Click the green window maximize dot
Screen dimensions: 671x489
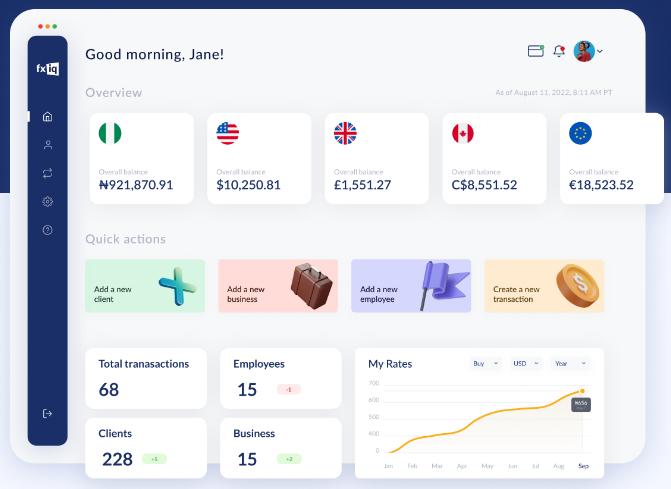55,27
